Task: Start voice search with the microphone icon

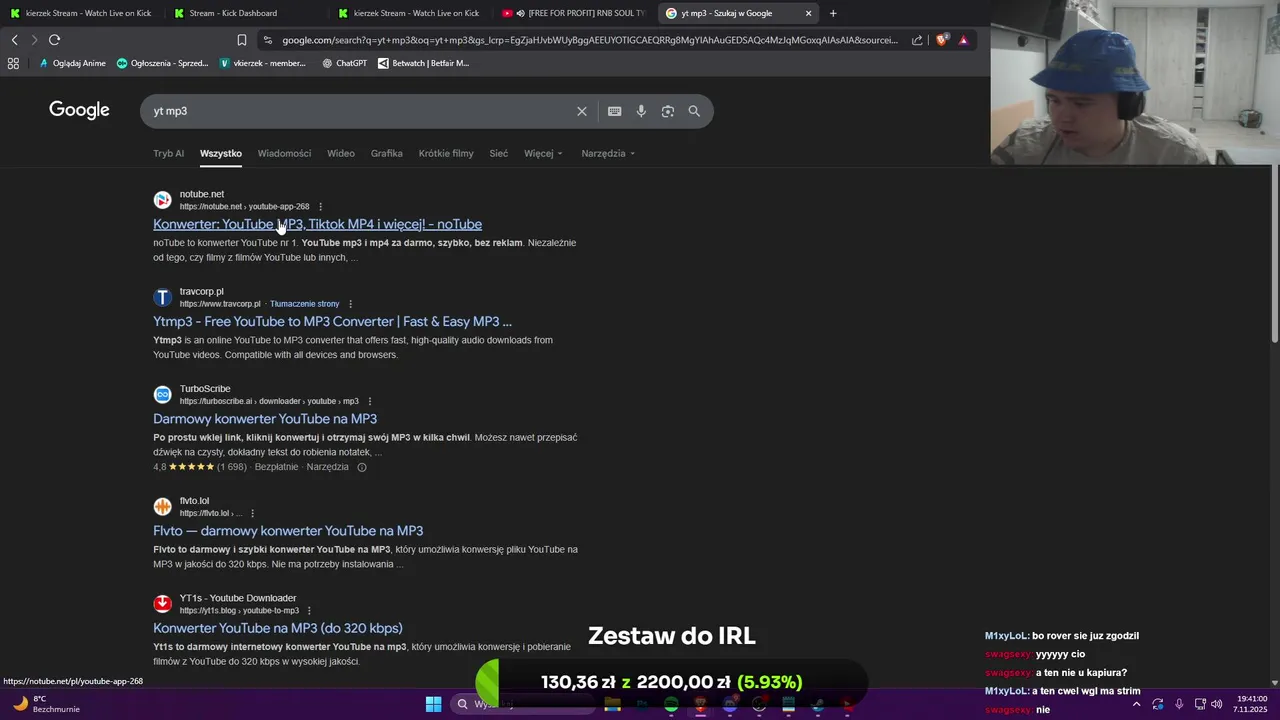Action: tap(641, 111)
